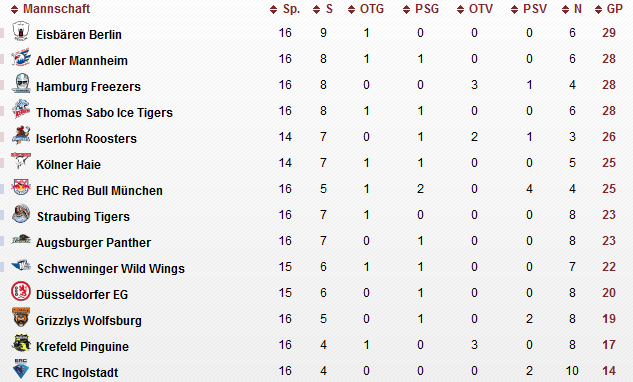This screenshot has width=633, height=382.
Task: Click the Düsseldorfer EG round red logo
Action: tap(21, 291)
